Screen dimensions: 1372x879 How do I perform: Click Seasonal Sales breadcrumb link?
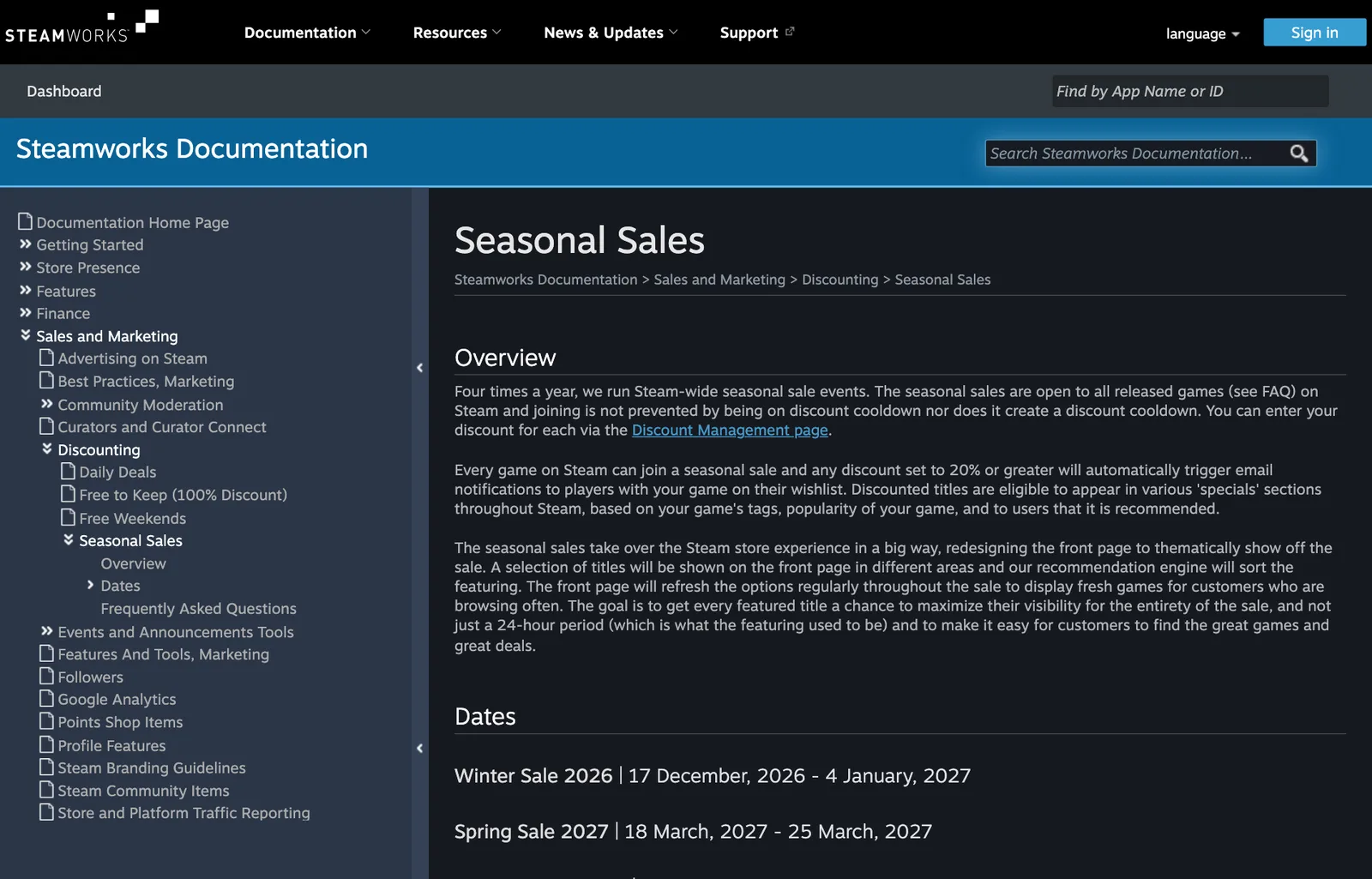coord(942,280)
